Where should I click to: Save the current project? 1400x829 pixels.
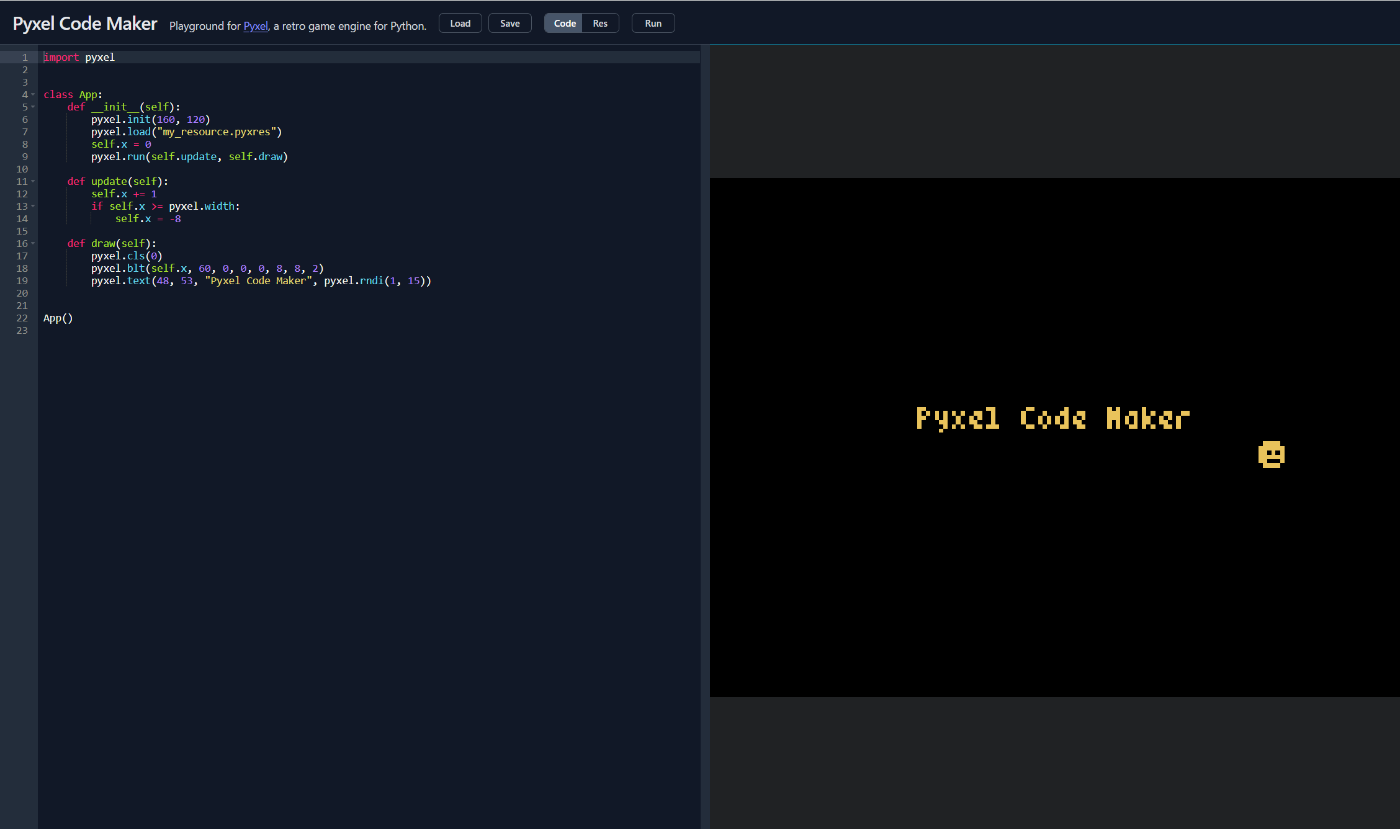510,23
